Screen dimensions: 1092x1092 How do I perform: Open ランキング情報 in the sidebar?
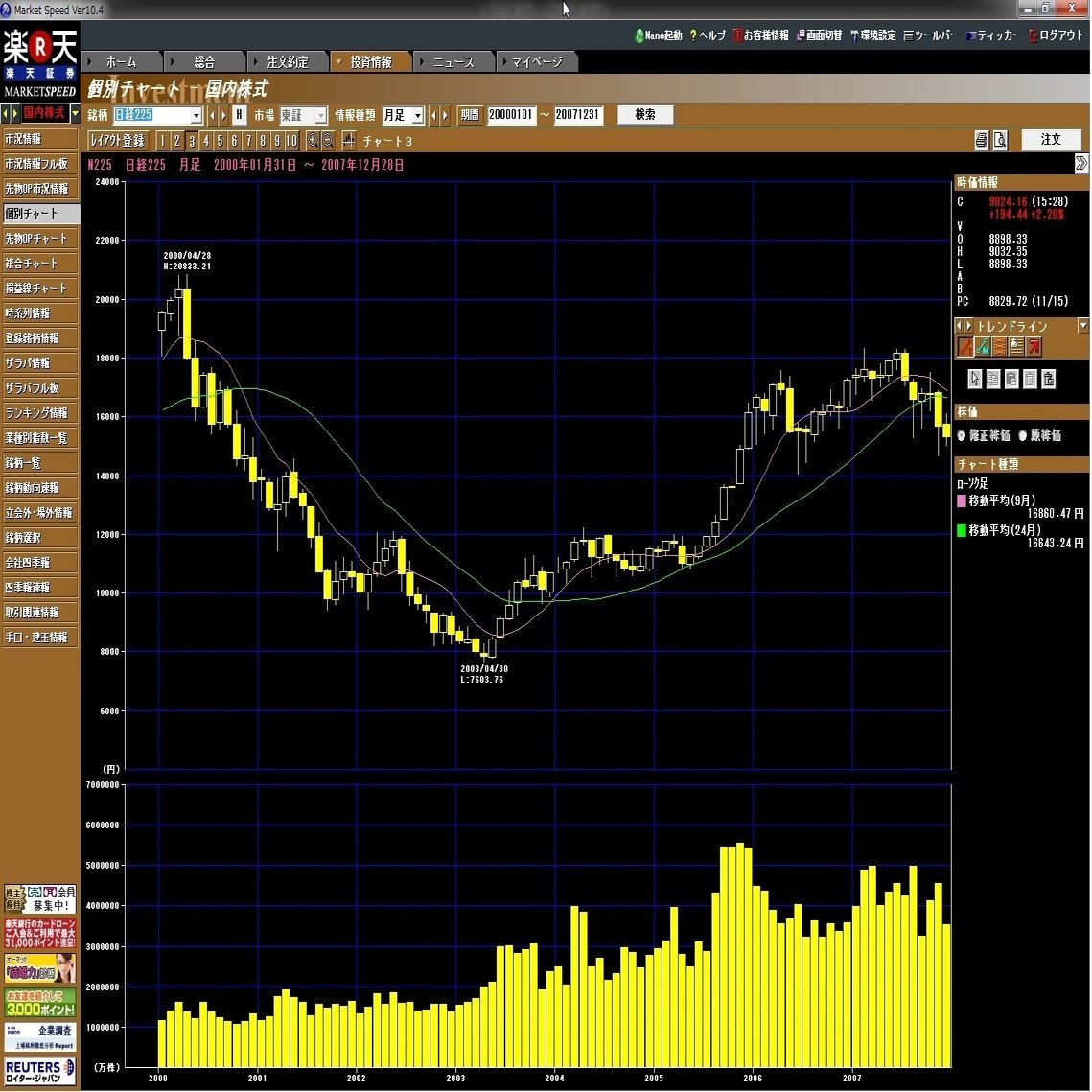tap(39, 413)
